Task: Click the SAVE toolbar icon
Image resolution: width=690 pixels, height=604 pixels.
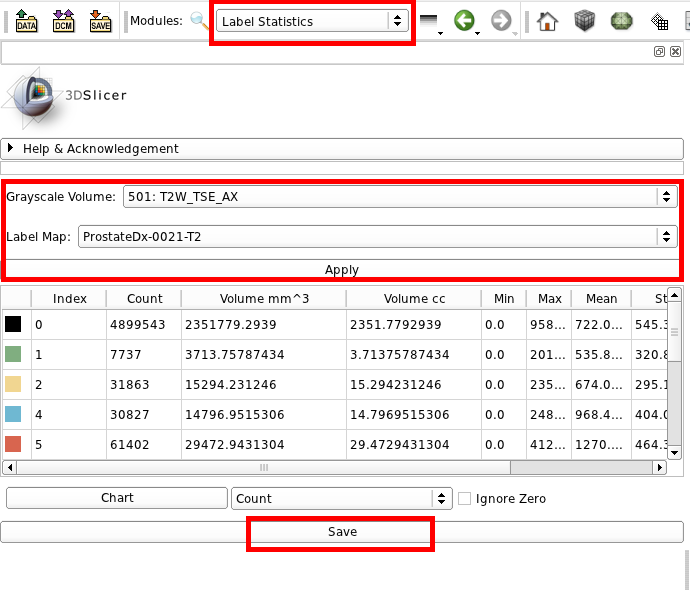Action: click(100, 21)
